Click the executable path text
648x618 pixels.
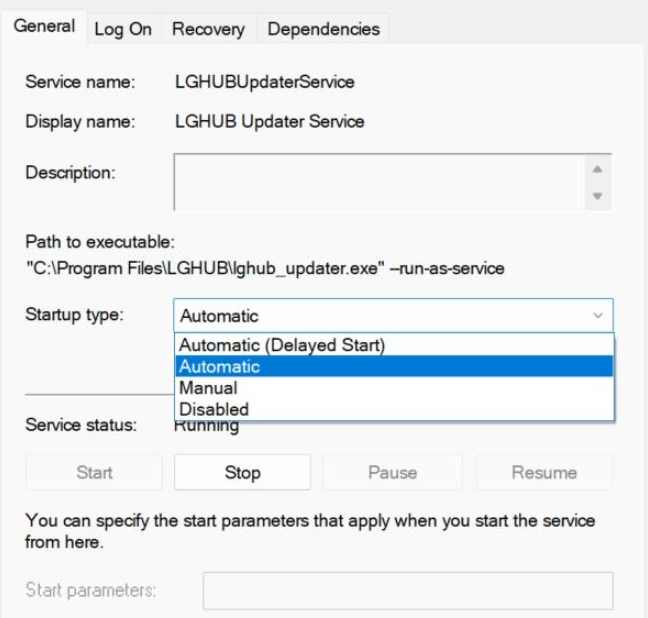click(x=265, y=268)
